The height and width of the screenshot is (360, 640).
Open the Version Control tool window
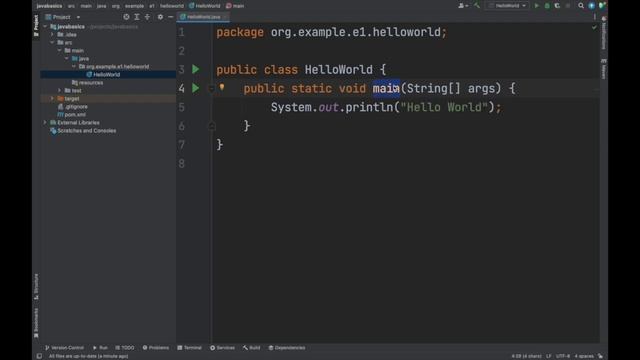coord(64,348)
